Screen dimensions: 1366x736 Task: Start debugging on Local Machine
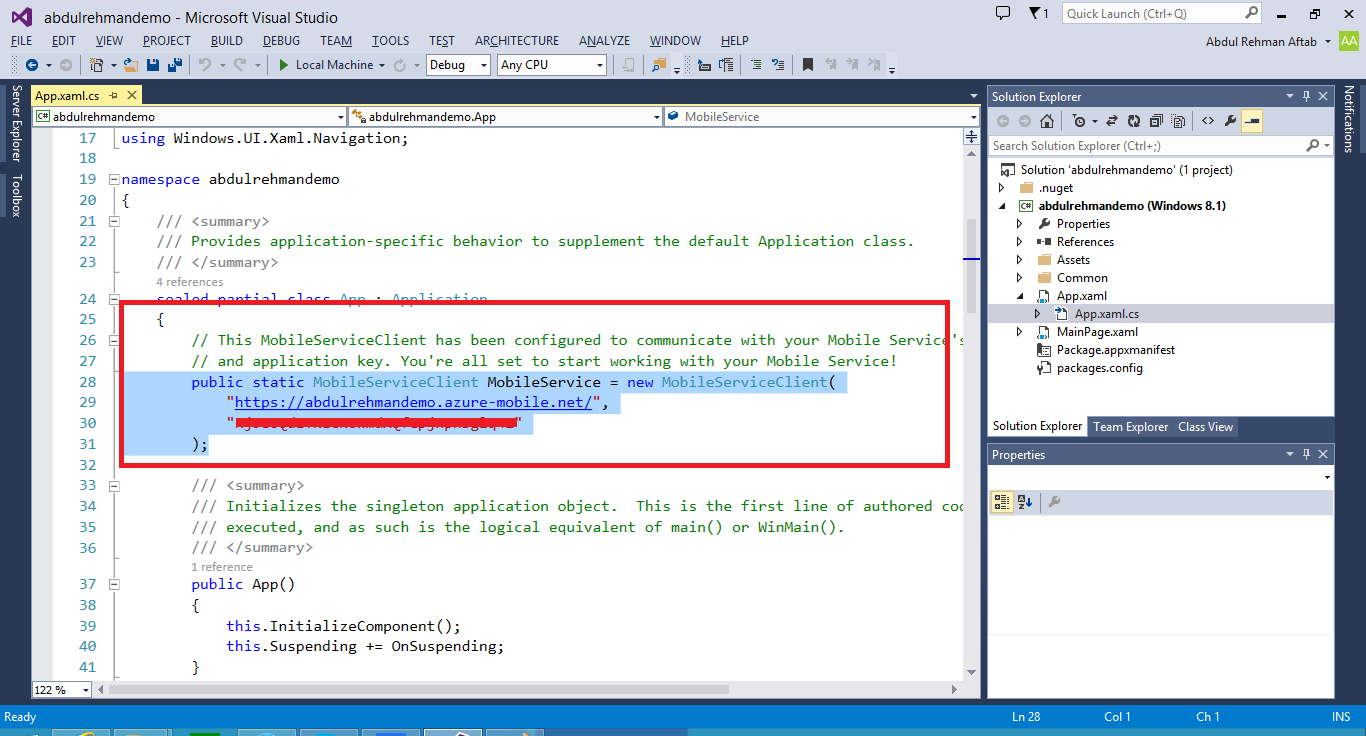coord(325,65)
